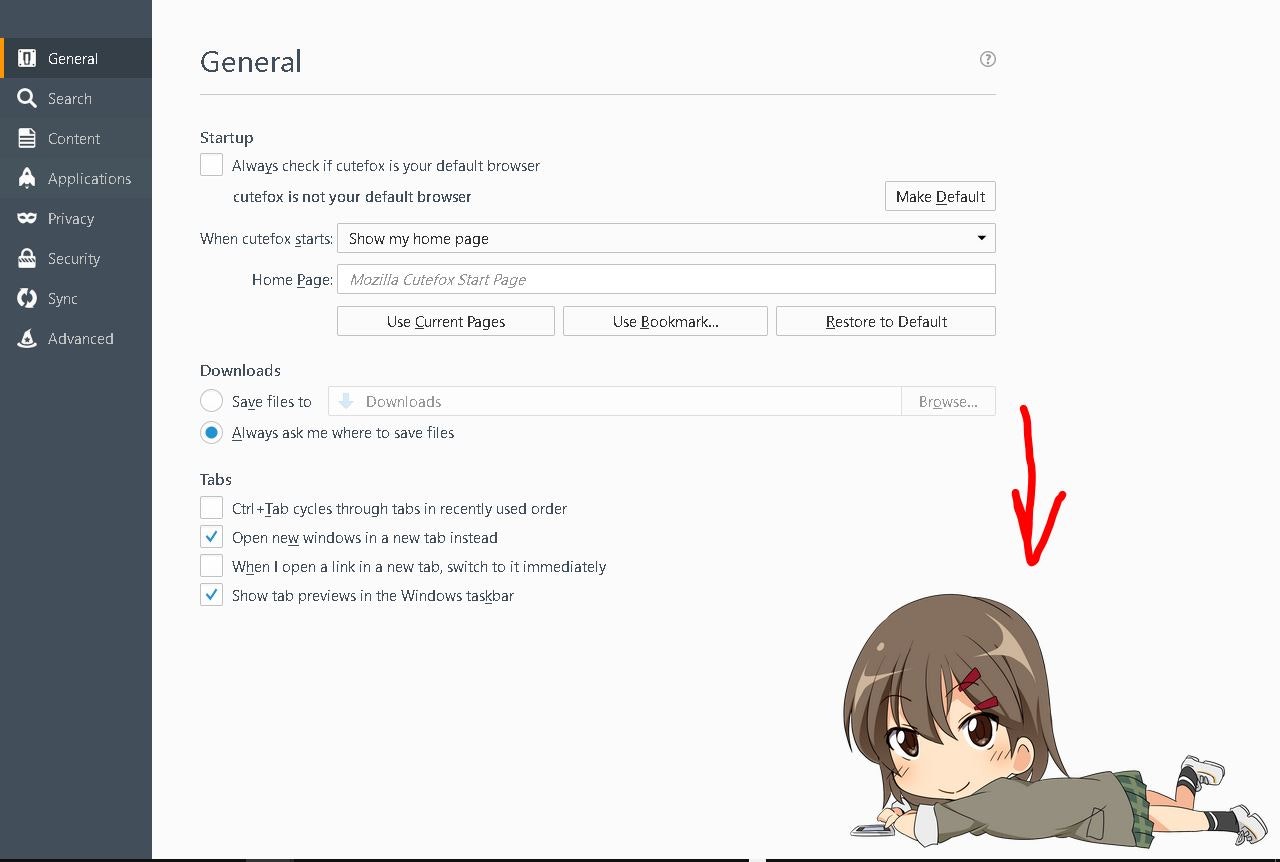The height and width of the screenshot is (862, 1280).
Task: Click the Advanced settings icon
Action: 26,338
